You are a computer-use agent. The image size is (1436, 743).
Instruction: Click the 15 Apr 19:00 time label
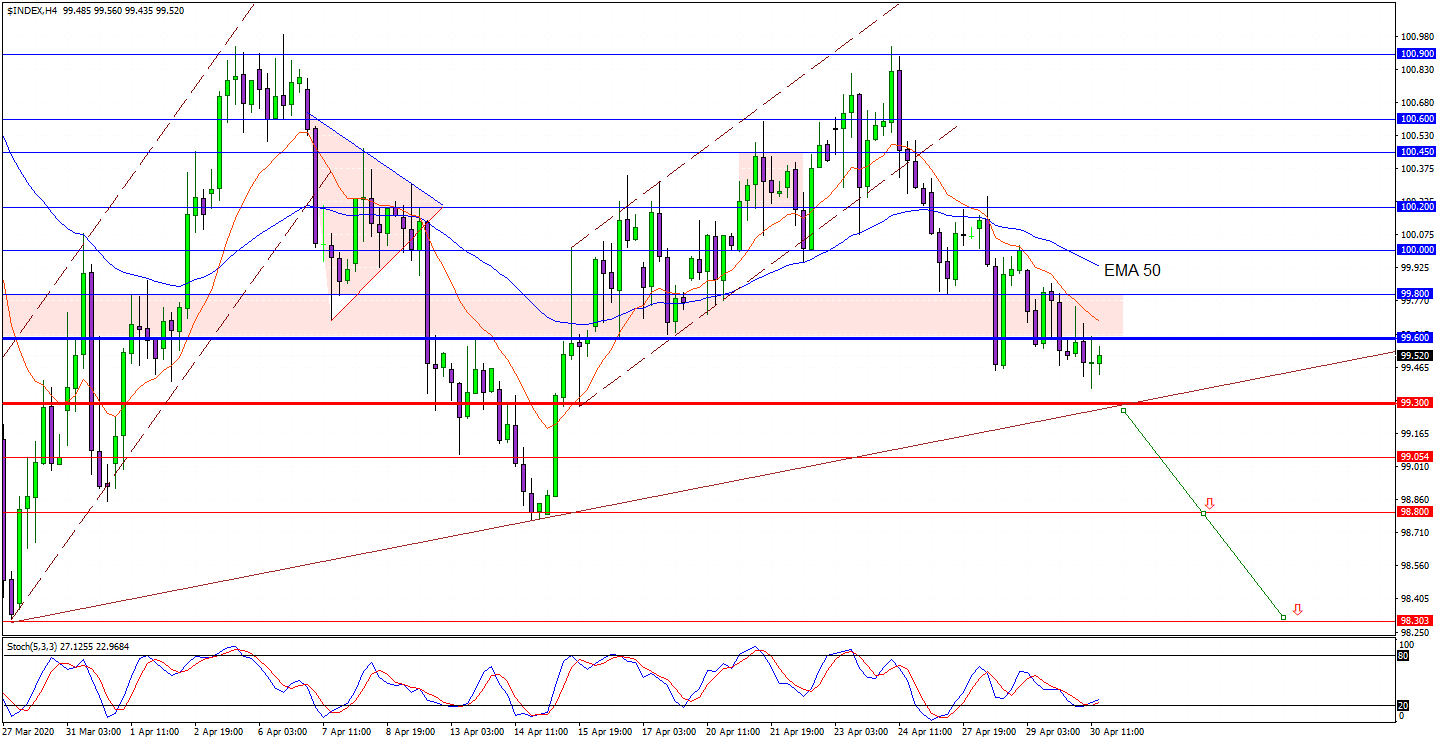(x=605, y=732)
